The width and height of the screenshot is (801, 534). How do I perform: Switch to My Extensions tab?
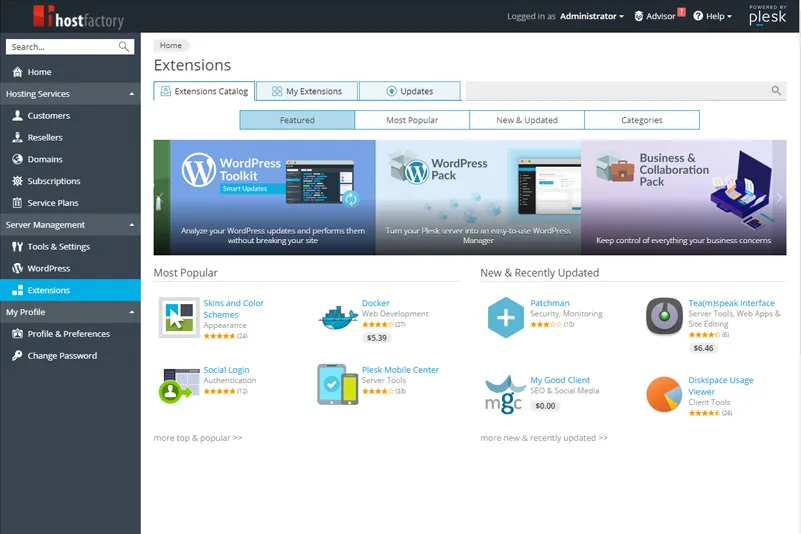307,91
